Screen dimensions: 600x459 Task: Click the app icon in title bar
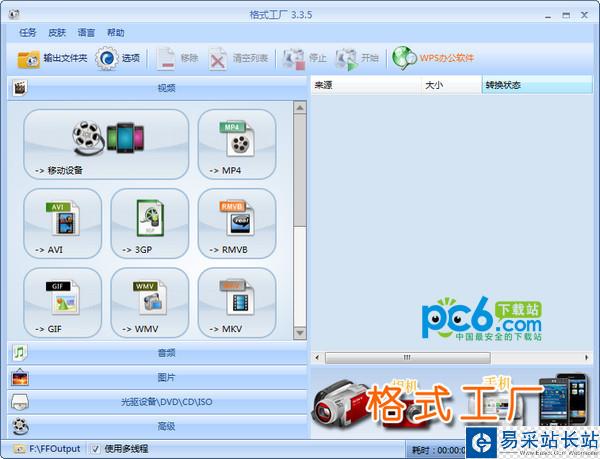(x=14, y=15)
